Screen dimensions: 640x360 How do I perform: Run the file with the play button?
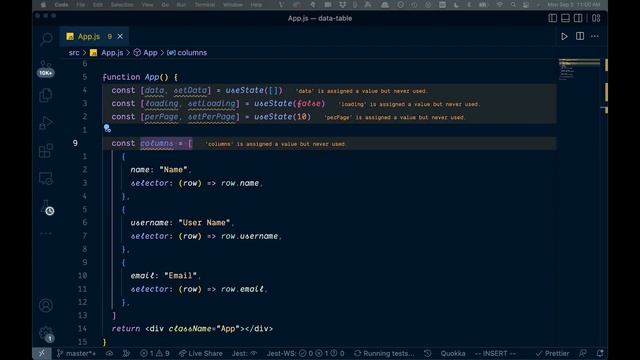tap(564, 36)
